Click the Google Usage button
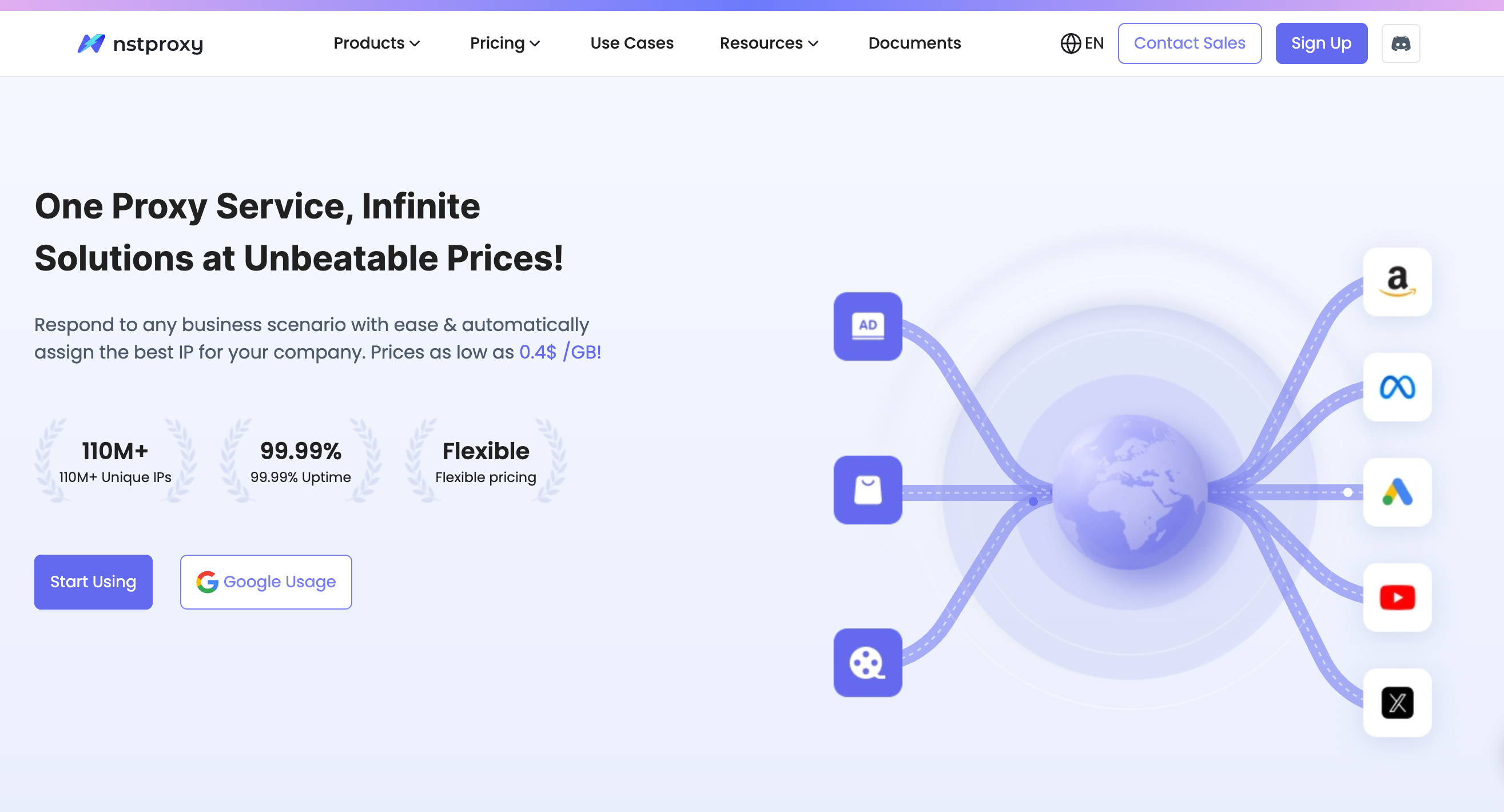The height and width of the screenshot is (812, 1504). 266,582
